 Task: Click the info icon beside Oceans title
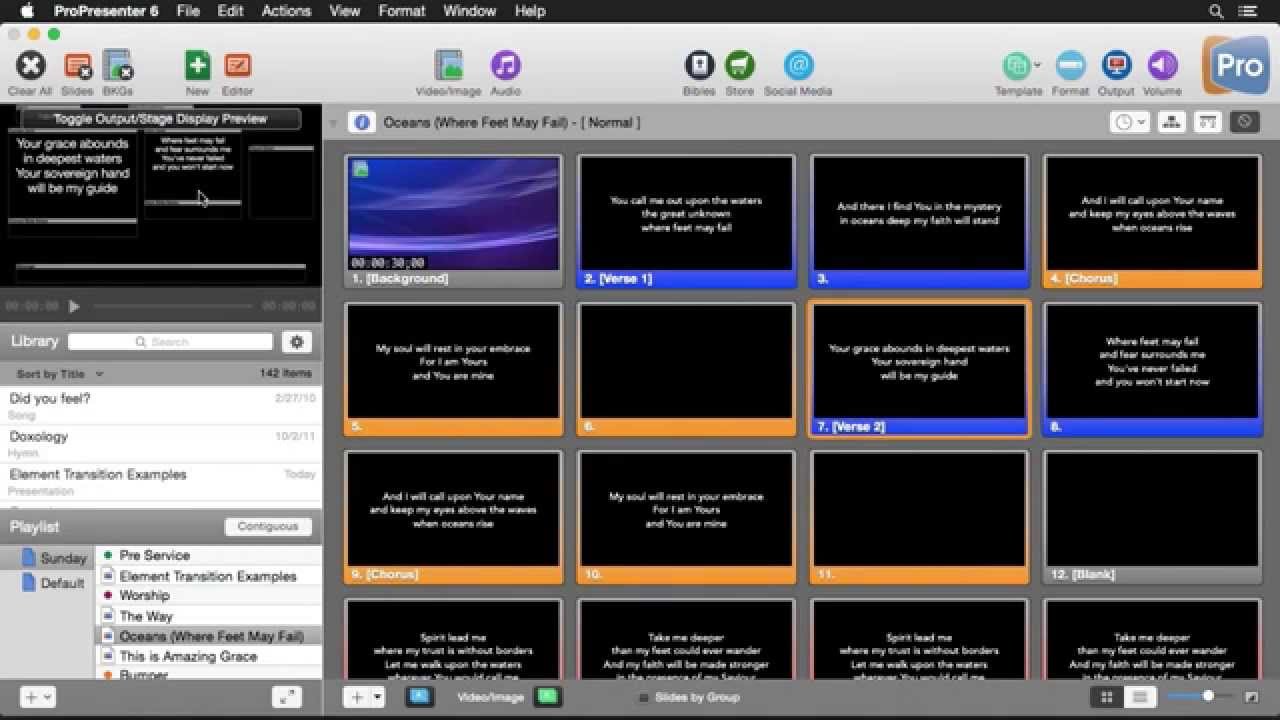362,122
